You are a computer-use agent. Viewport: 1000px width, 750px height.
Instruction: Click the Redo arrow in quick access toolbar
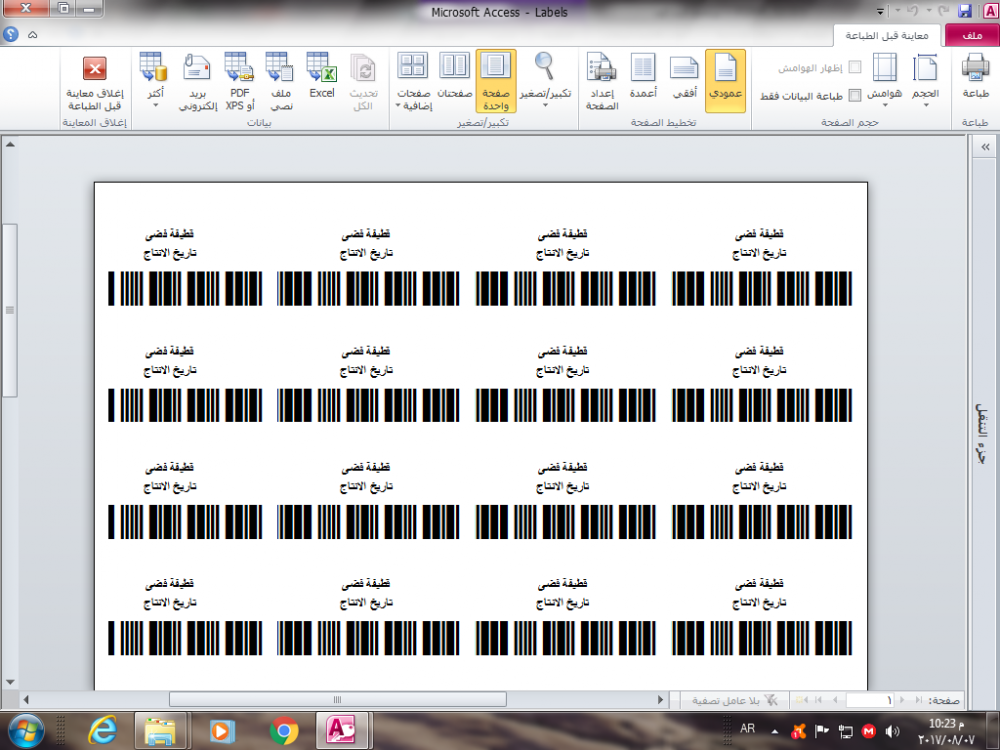click(x=946, y=11)
